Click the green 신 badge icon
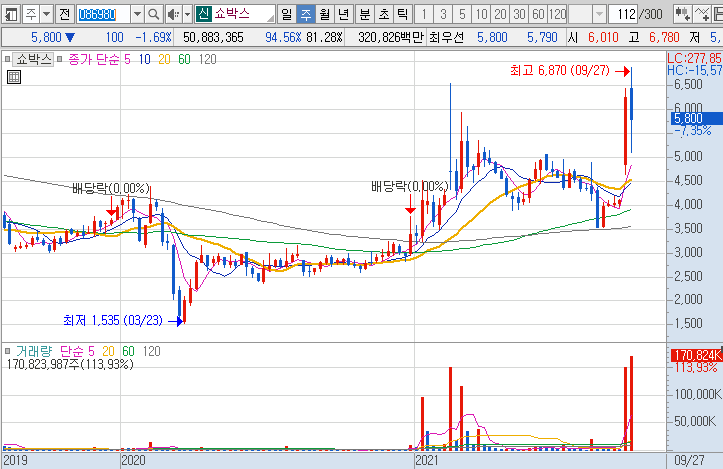723x469 pixels. (x=203, y=14)
